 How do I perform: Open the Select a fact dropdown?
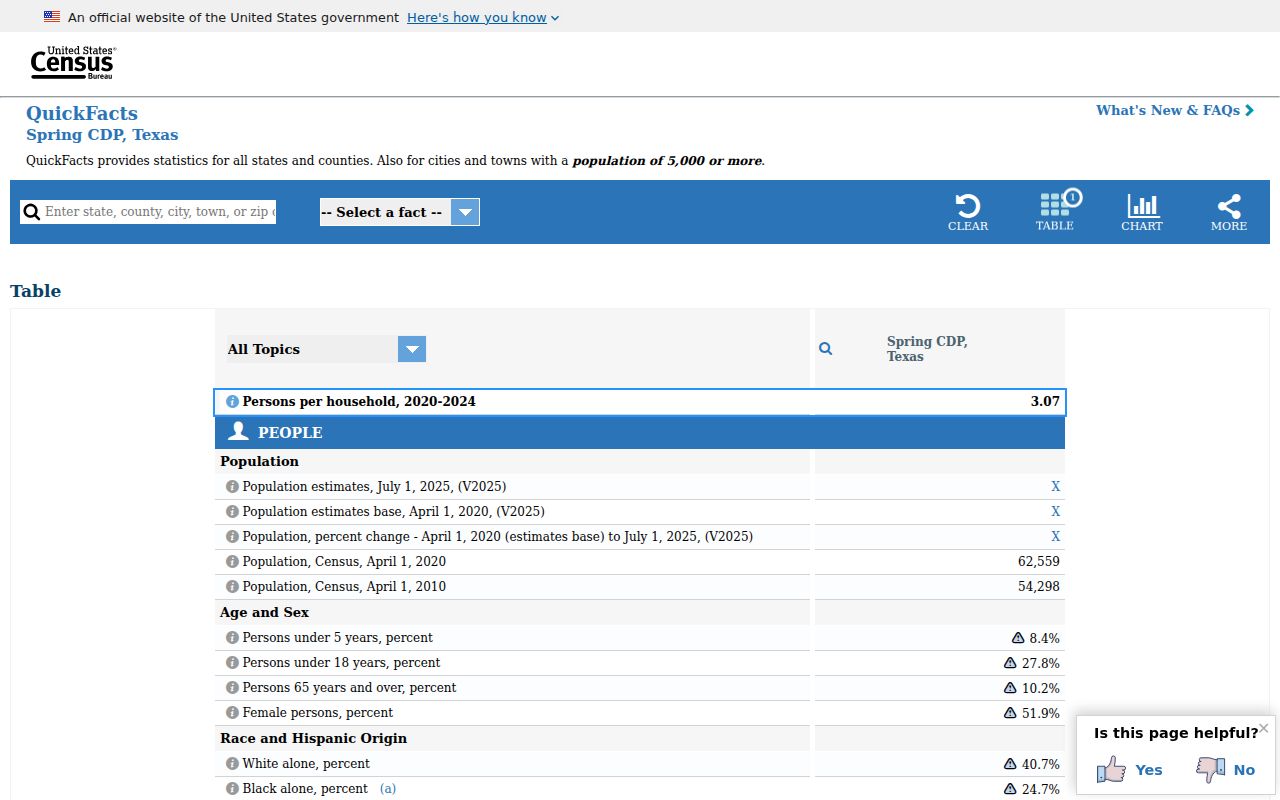pyautogui.click(x=400, y=212)
